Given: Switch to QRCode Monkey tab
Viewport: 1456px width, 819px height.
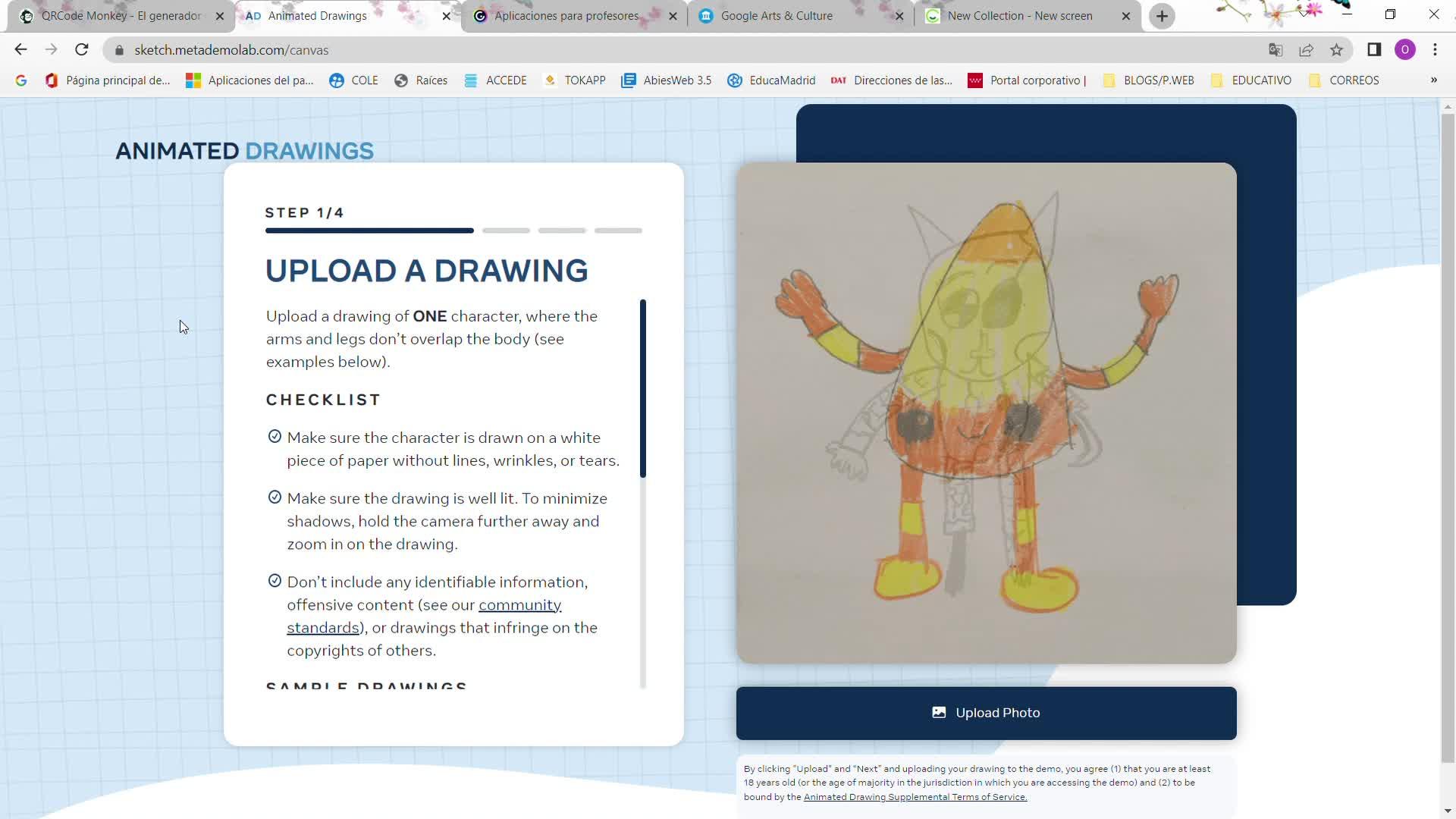Looking at the screenshot, I should pos(121,16).
